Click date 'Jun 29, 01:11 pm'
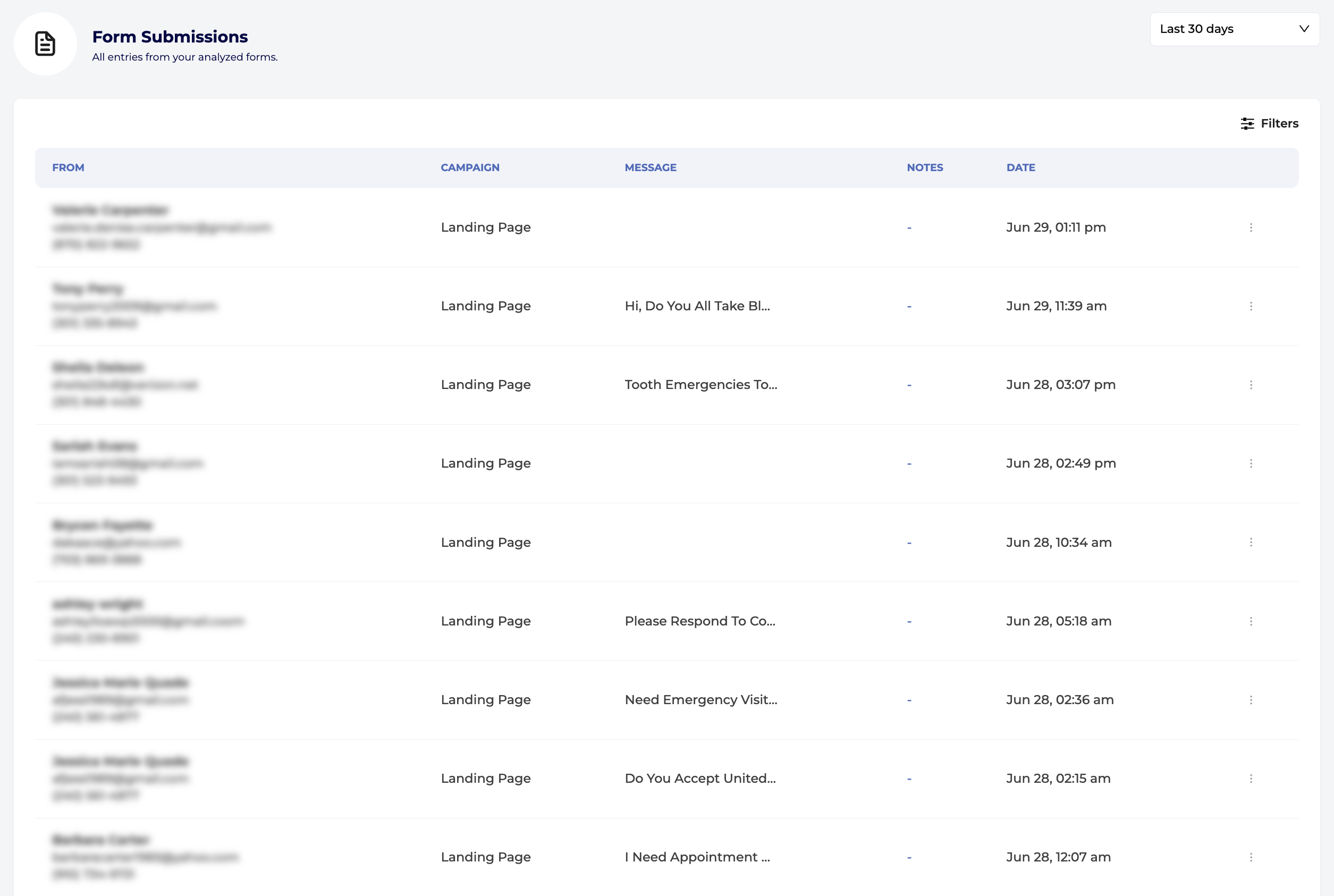 pyautogui.click(x=1056, y=227)
